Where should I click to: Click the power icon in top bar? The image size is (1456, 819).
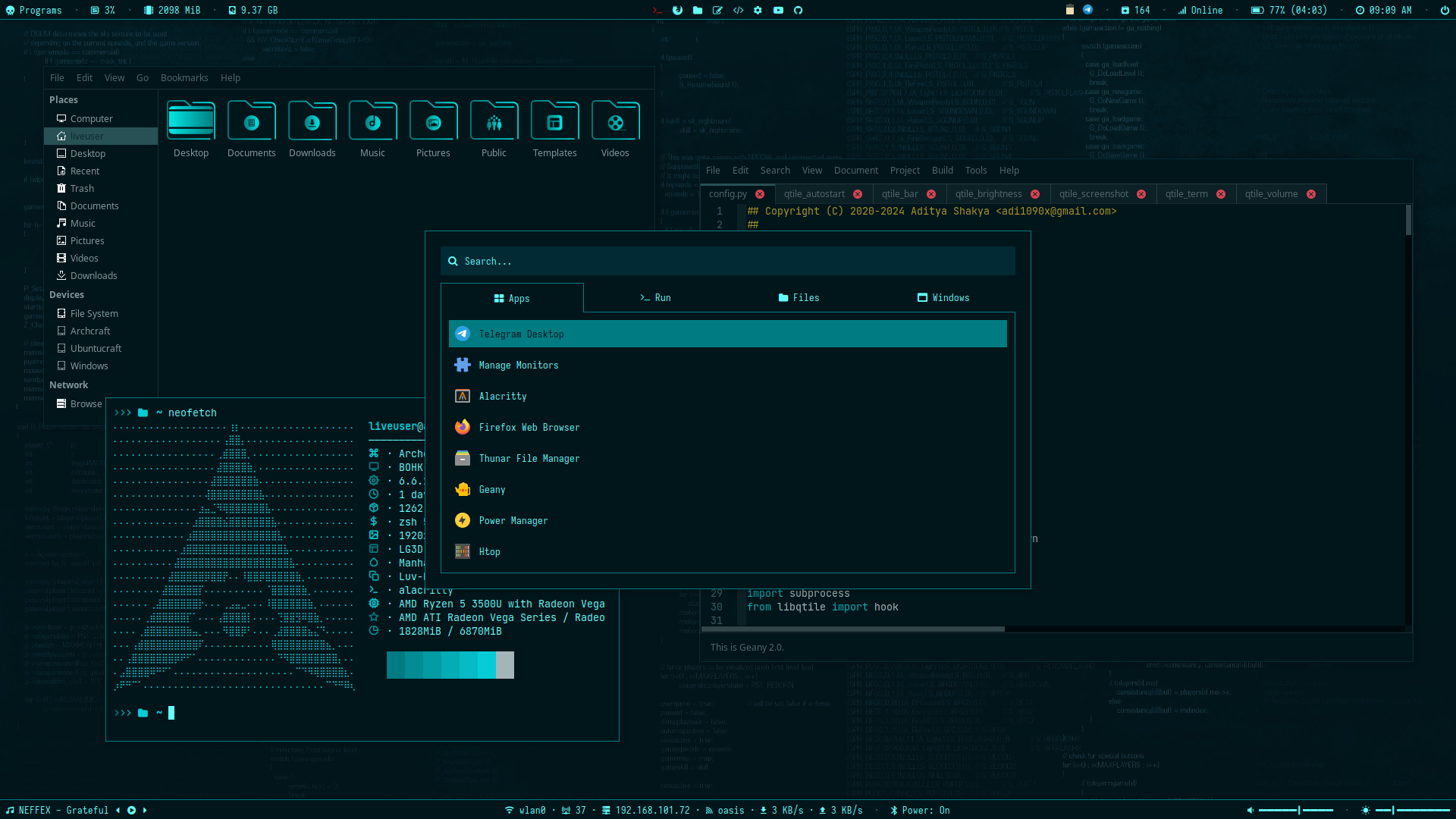tap(1445, 10)
